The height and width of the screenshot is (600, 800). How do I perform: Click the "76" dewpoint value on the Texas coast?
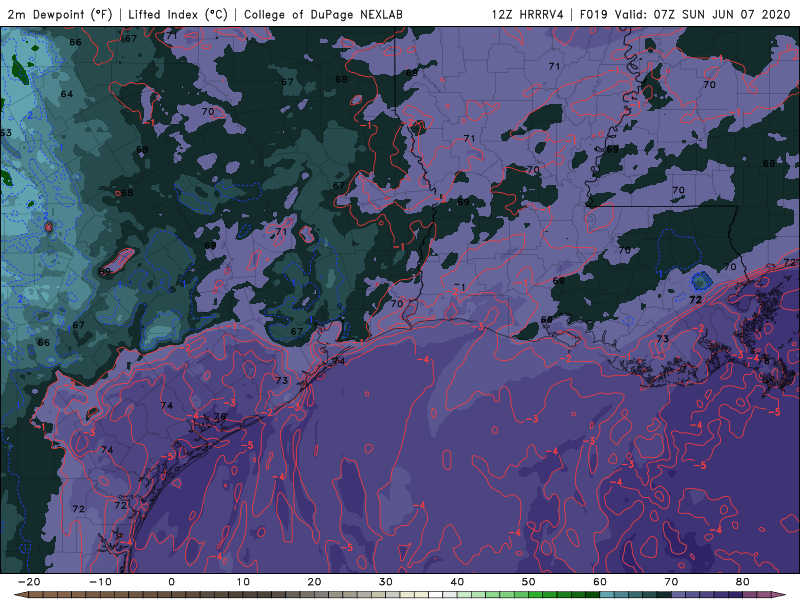220,416
